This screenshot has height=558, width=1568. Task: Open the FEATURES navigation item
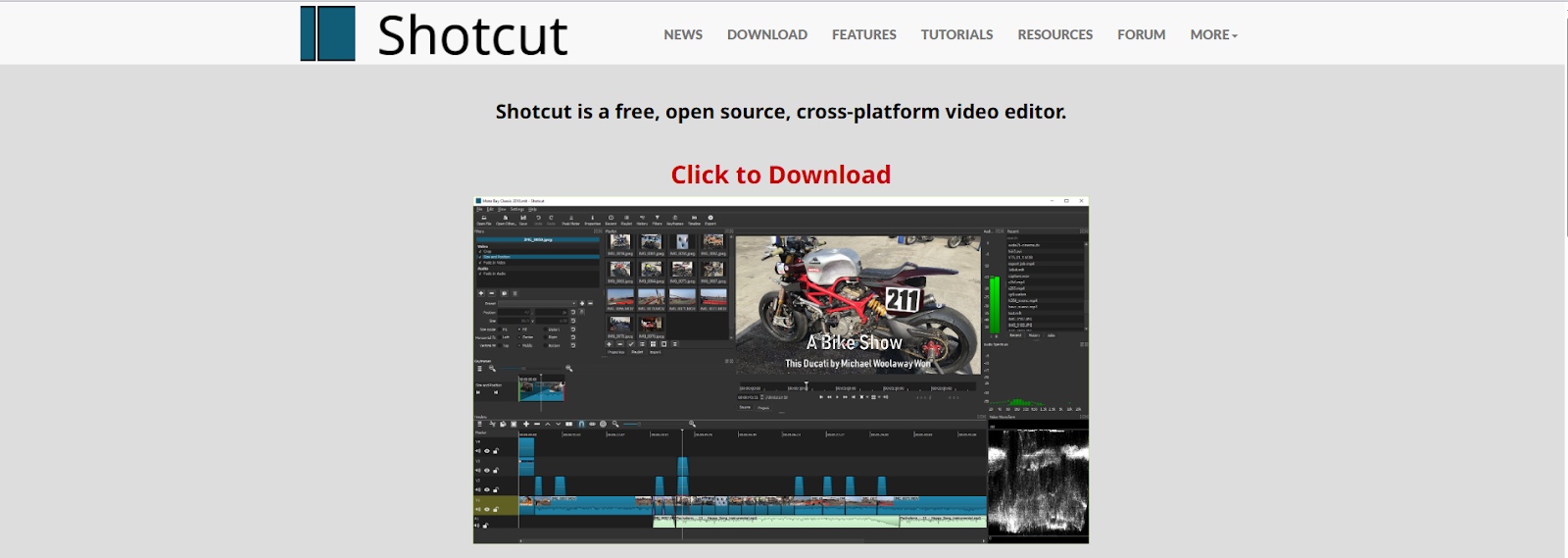pos(864,34)
